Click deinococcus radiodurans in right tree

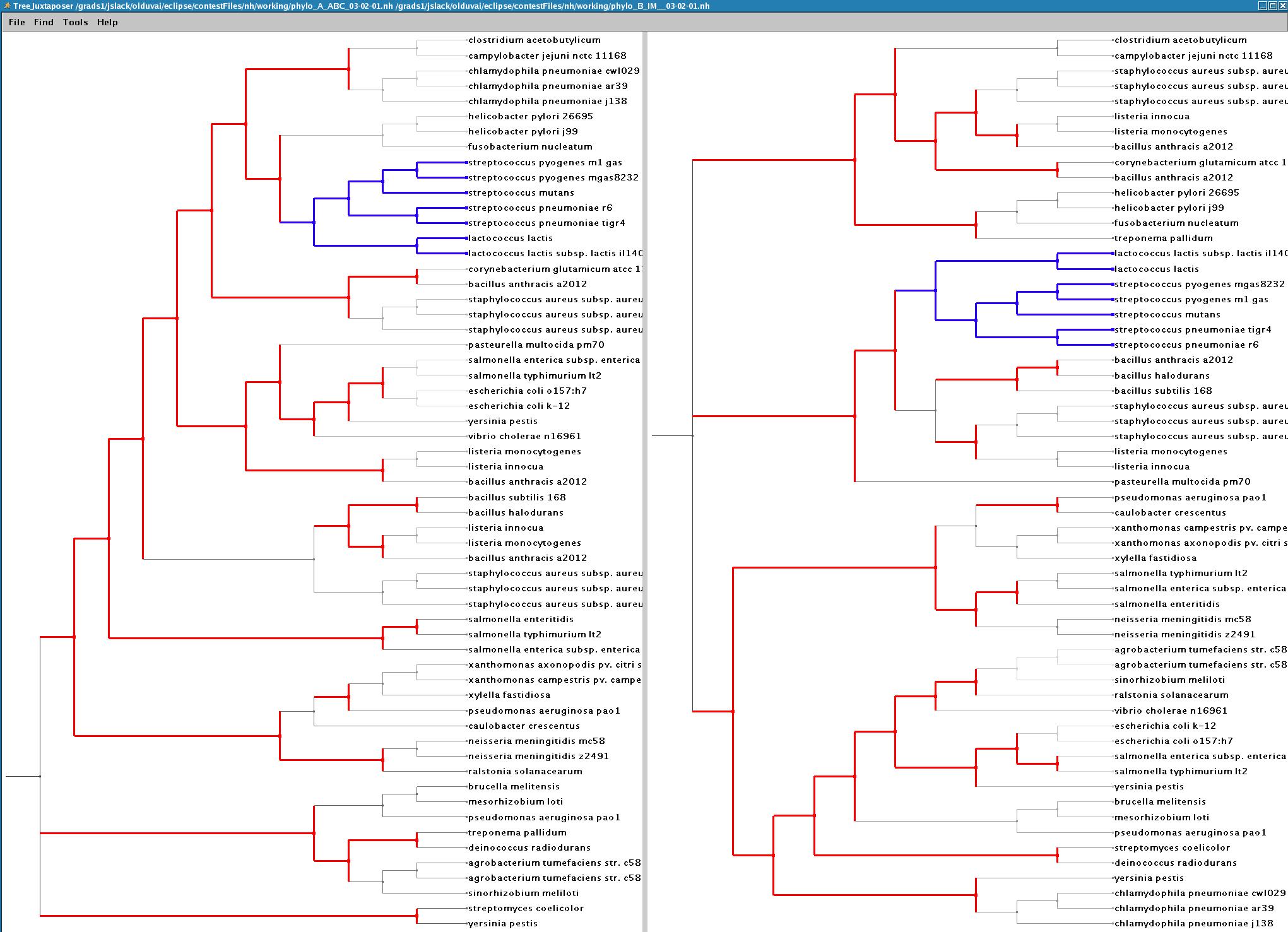pyautogui.click(x=1176, y=863)
